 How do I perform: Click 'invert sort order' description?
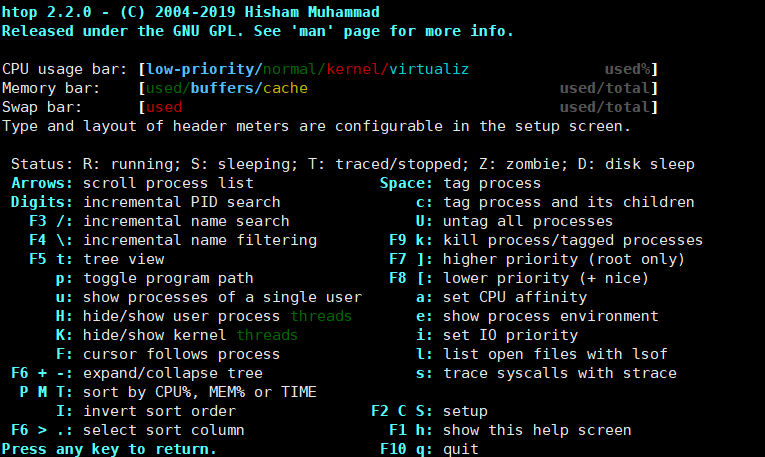pos(160,412)
